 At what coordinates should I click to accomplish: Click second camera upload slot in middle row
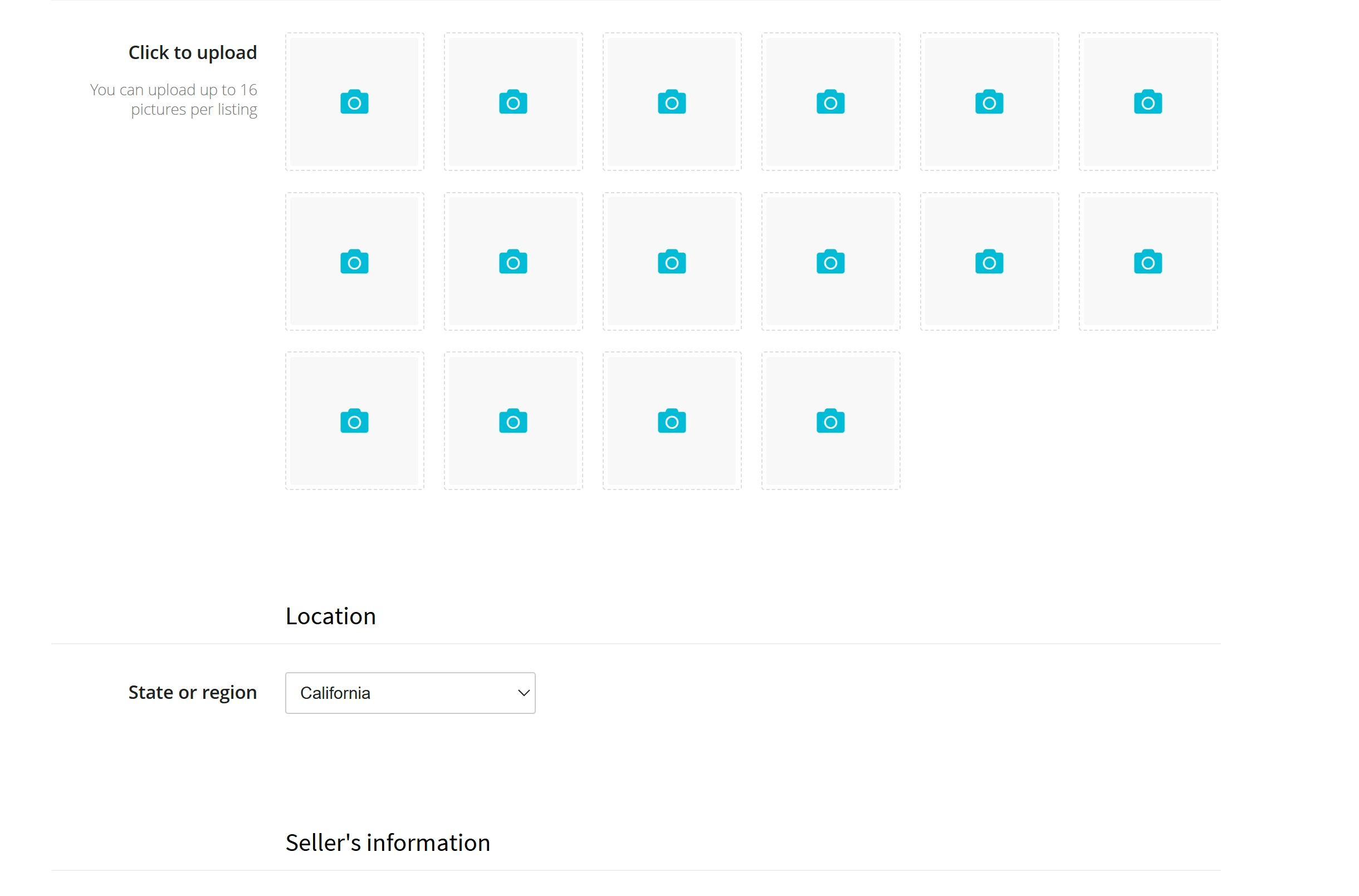pyautogui.click(x=513, y=262)
